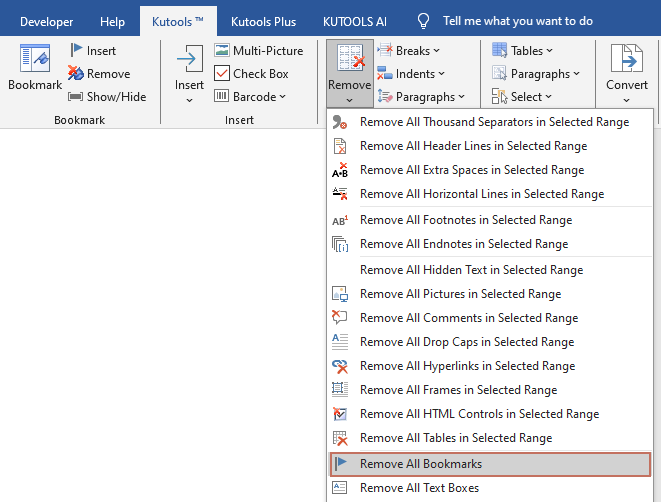Switch to the Help tab

112,21
